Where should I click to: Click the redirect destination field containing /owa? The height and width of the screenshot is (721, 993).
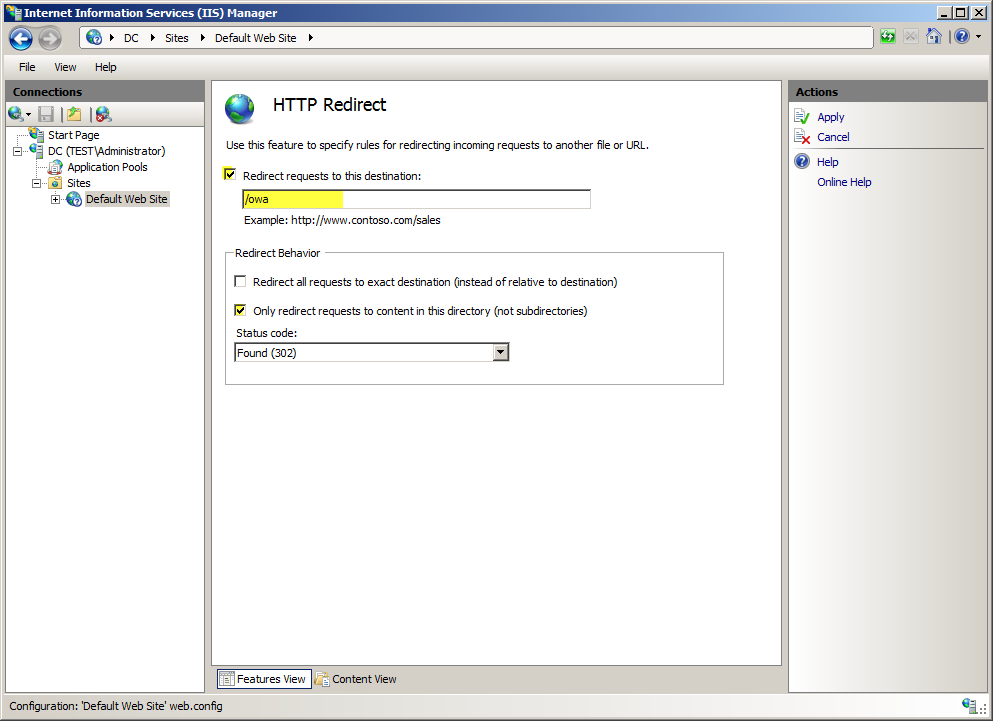(416, 199)
